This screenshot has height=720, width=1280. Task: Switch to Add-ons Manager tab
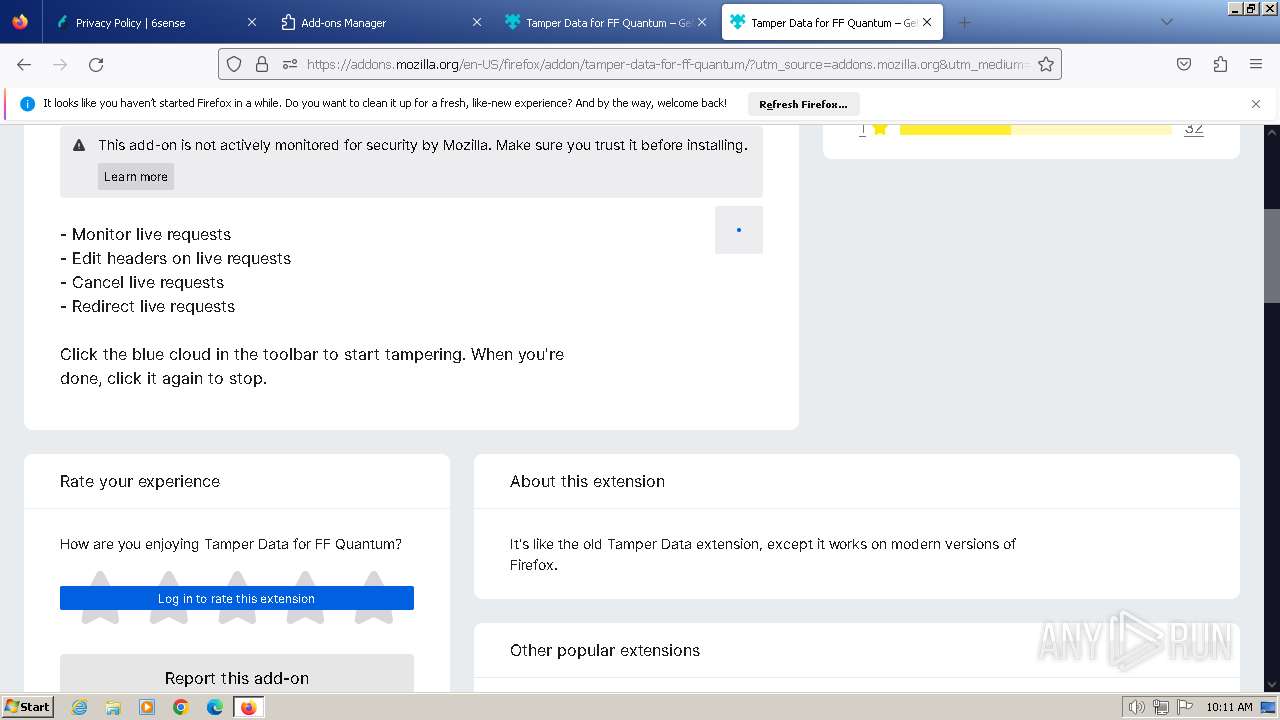[x=381, y=22]
